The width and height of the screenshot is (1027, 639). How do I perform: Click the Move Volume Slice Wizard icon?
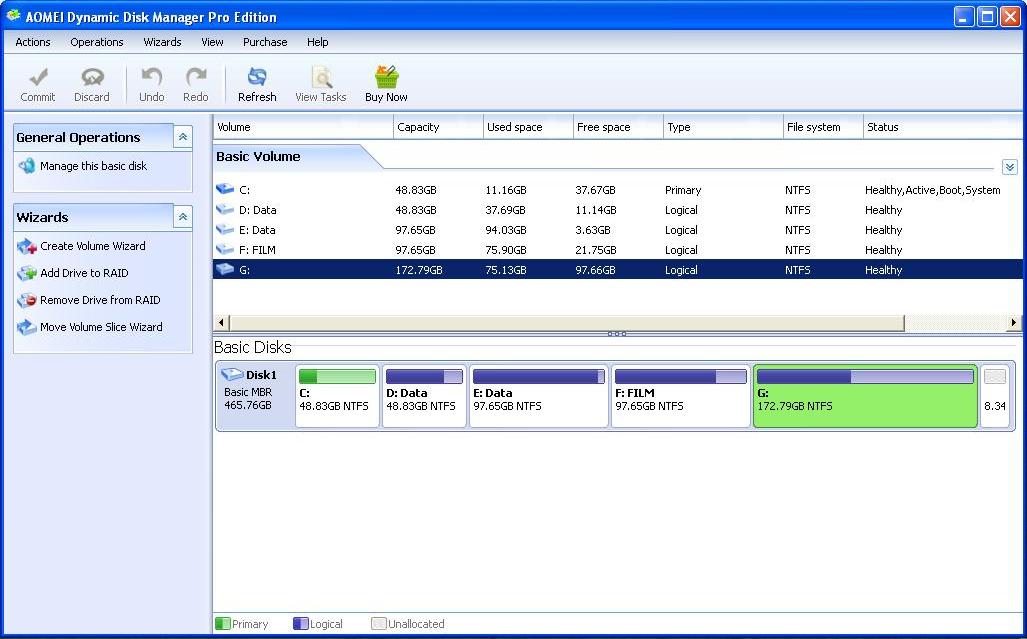(27, 327)
